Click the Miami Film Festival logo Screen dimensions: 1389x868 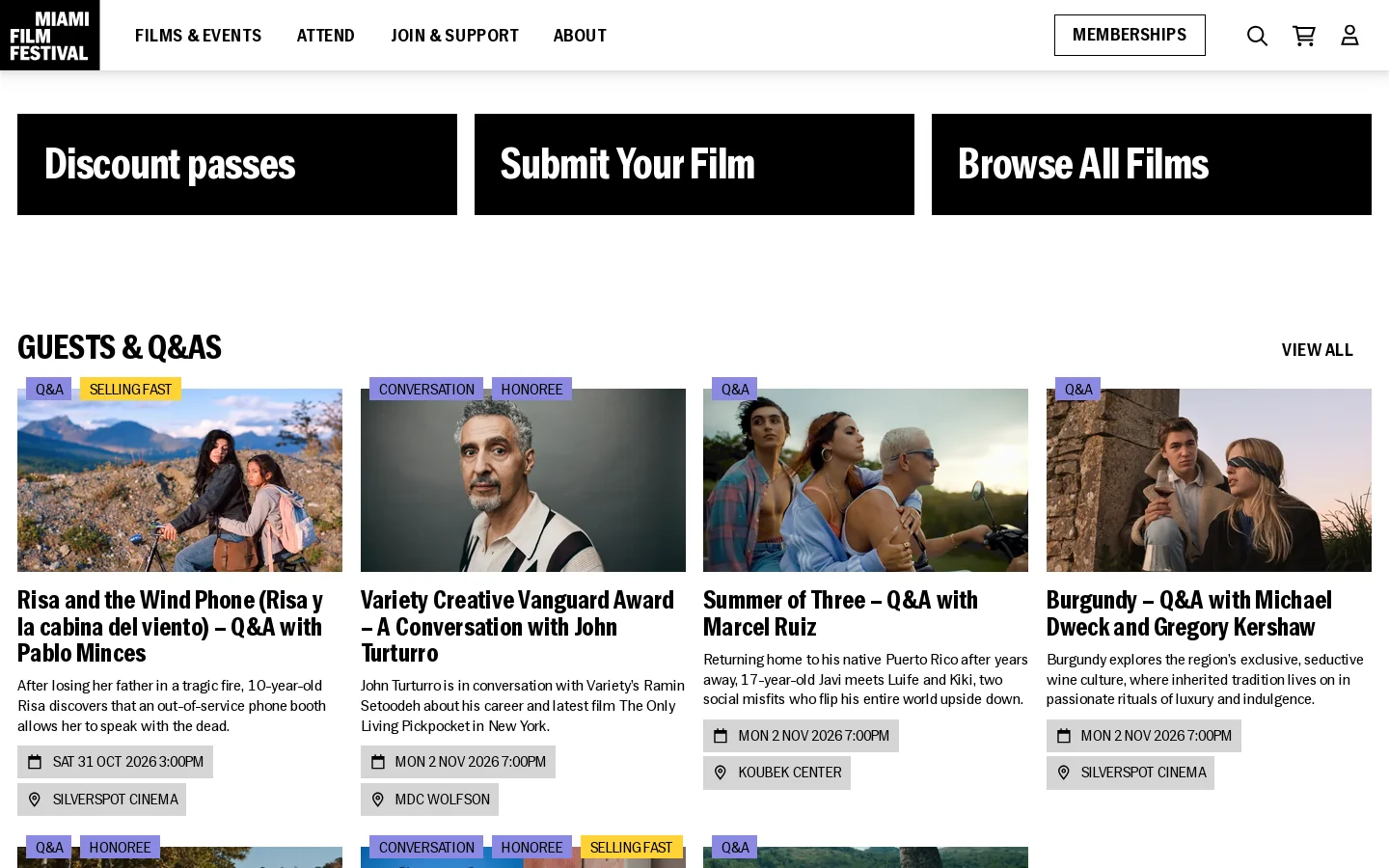coord(50,35)
